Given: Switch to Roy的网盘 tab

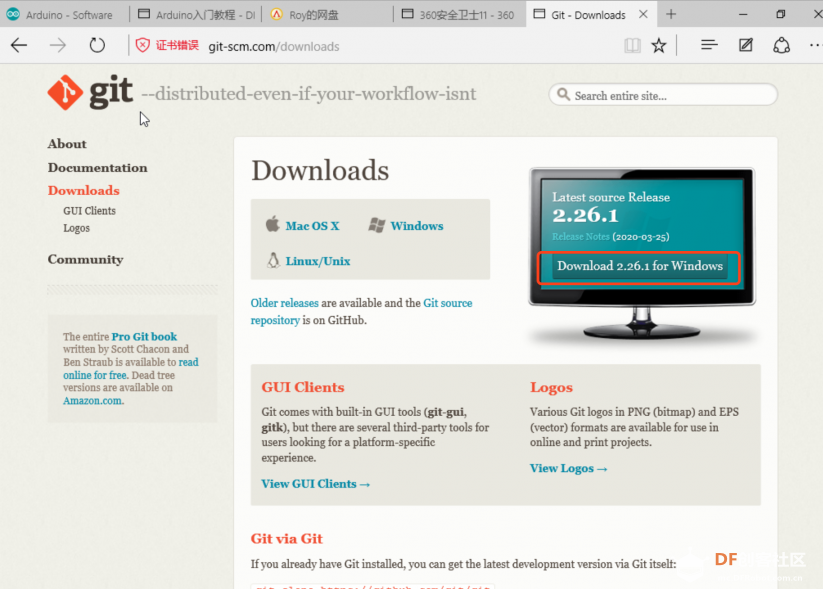Looking at the screenshot, I should tap(328, 15).
